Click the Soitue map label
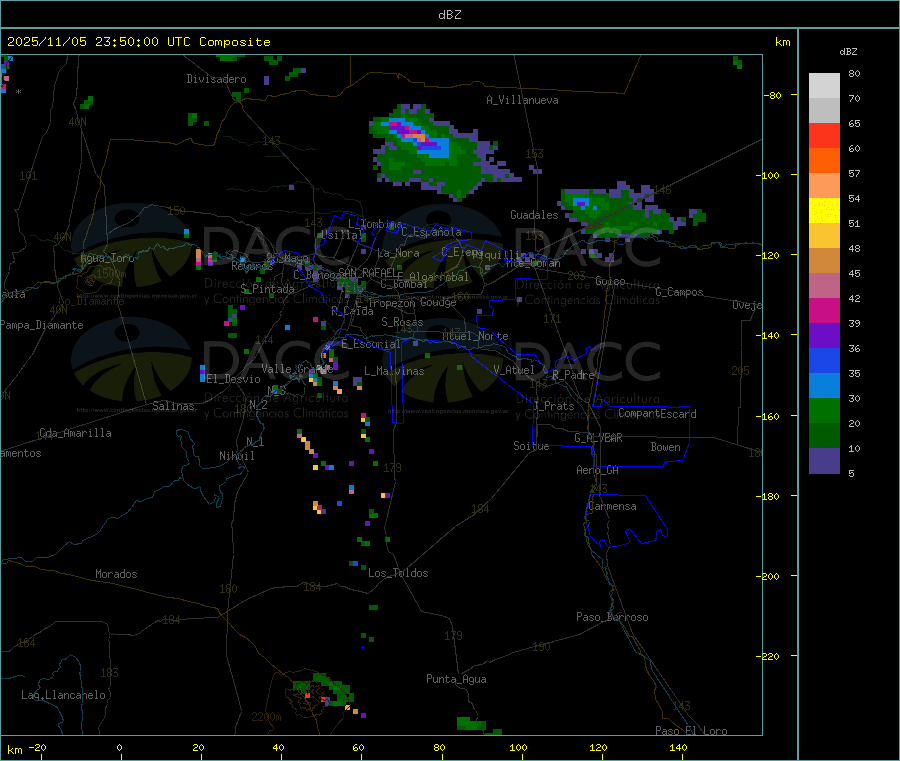Screen dimensions: 900x761 [531, 446]
